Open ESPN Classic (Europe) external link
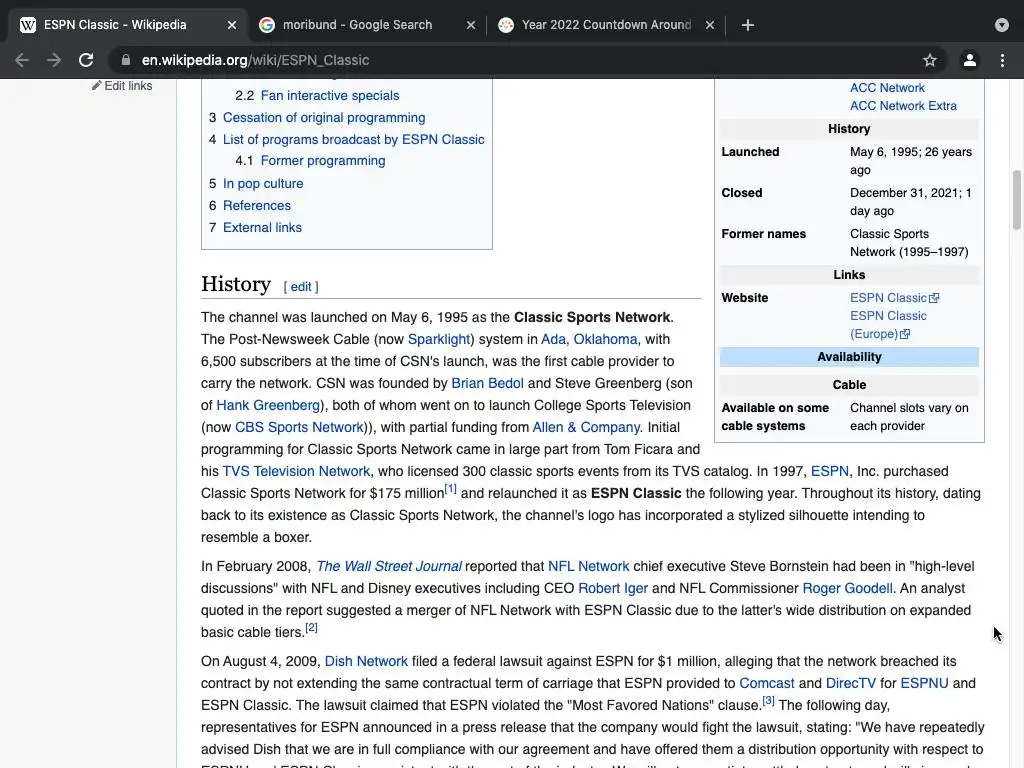The height and width of the screenshot is (768, 1024). [x=888, y=325]
